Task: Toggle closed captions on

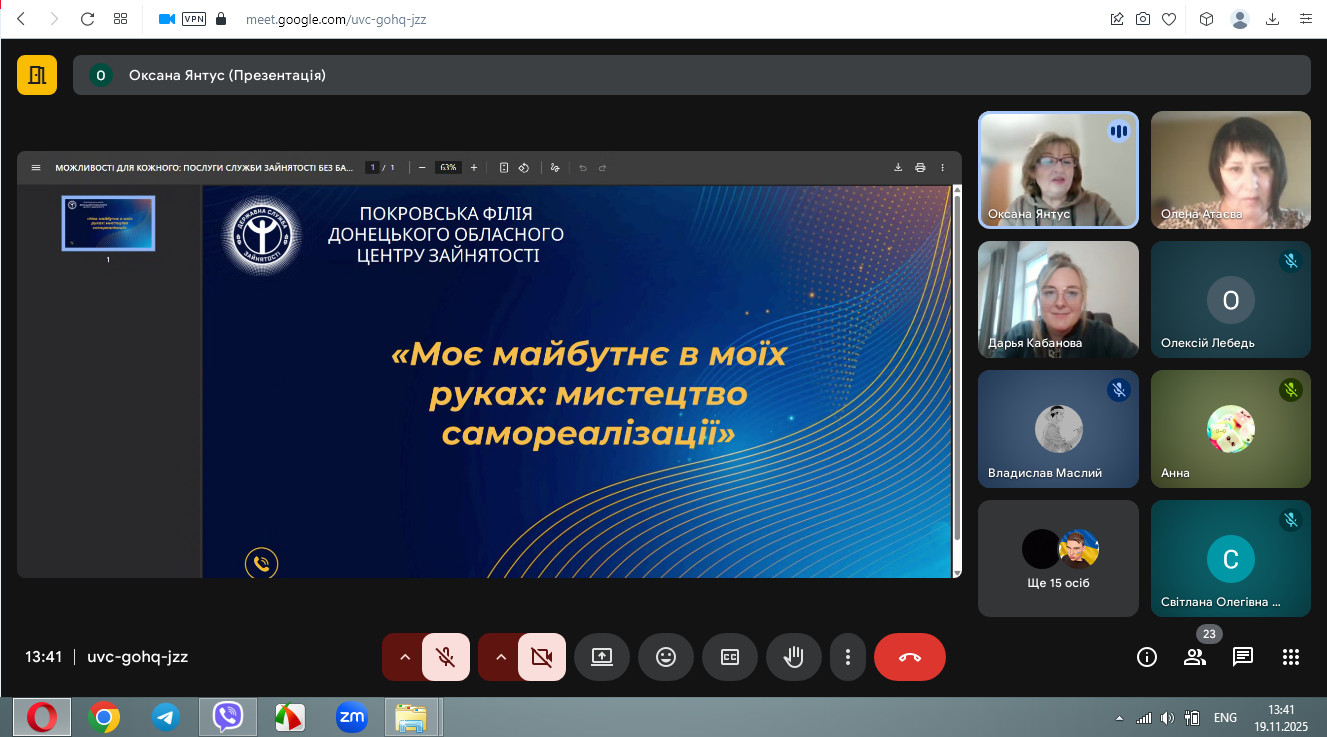Action: pyautogui.click(x=729, y=657)
